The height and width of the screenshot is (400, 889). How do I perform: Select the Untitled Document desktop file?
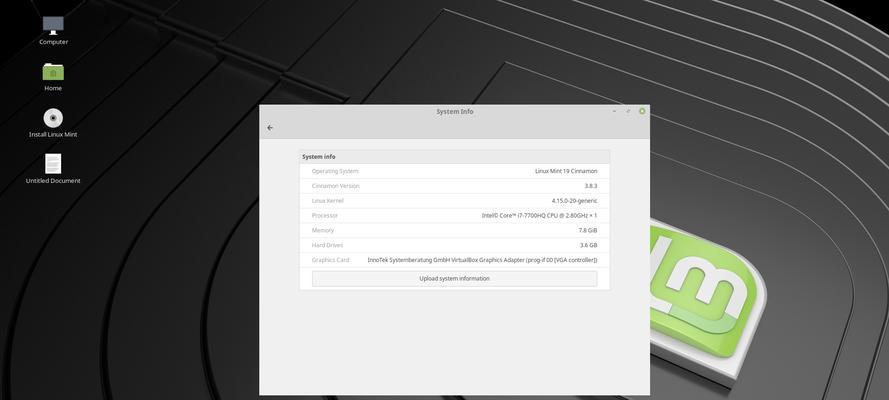click(53, 164)
